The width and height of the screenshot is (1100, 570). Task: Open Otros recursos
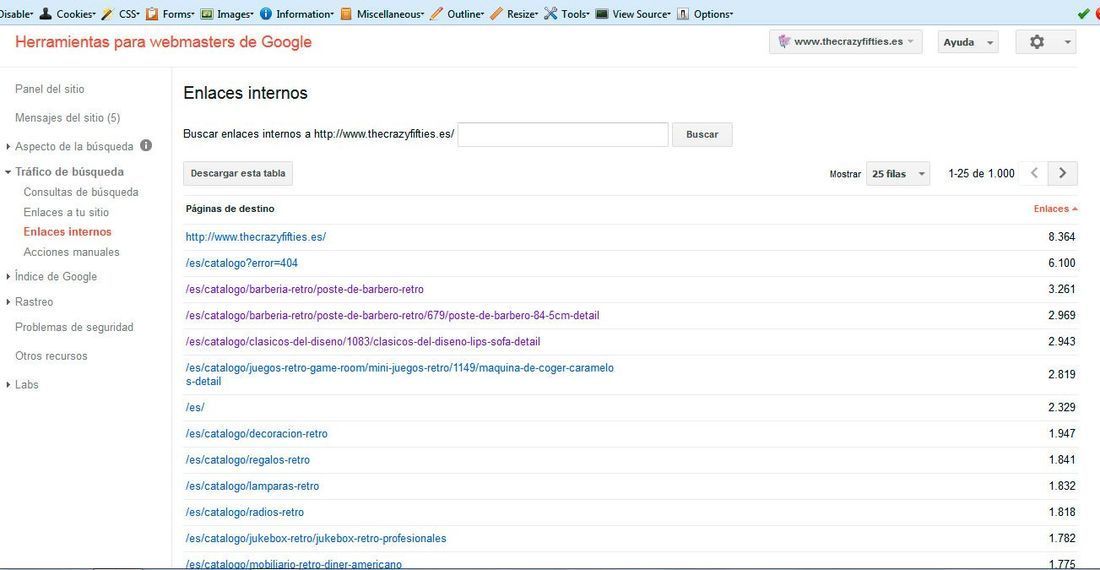coord(51,355)
